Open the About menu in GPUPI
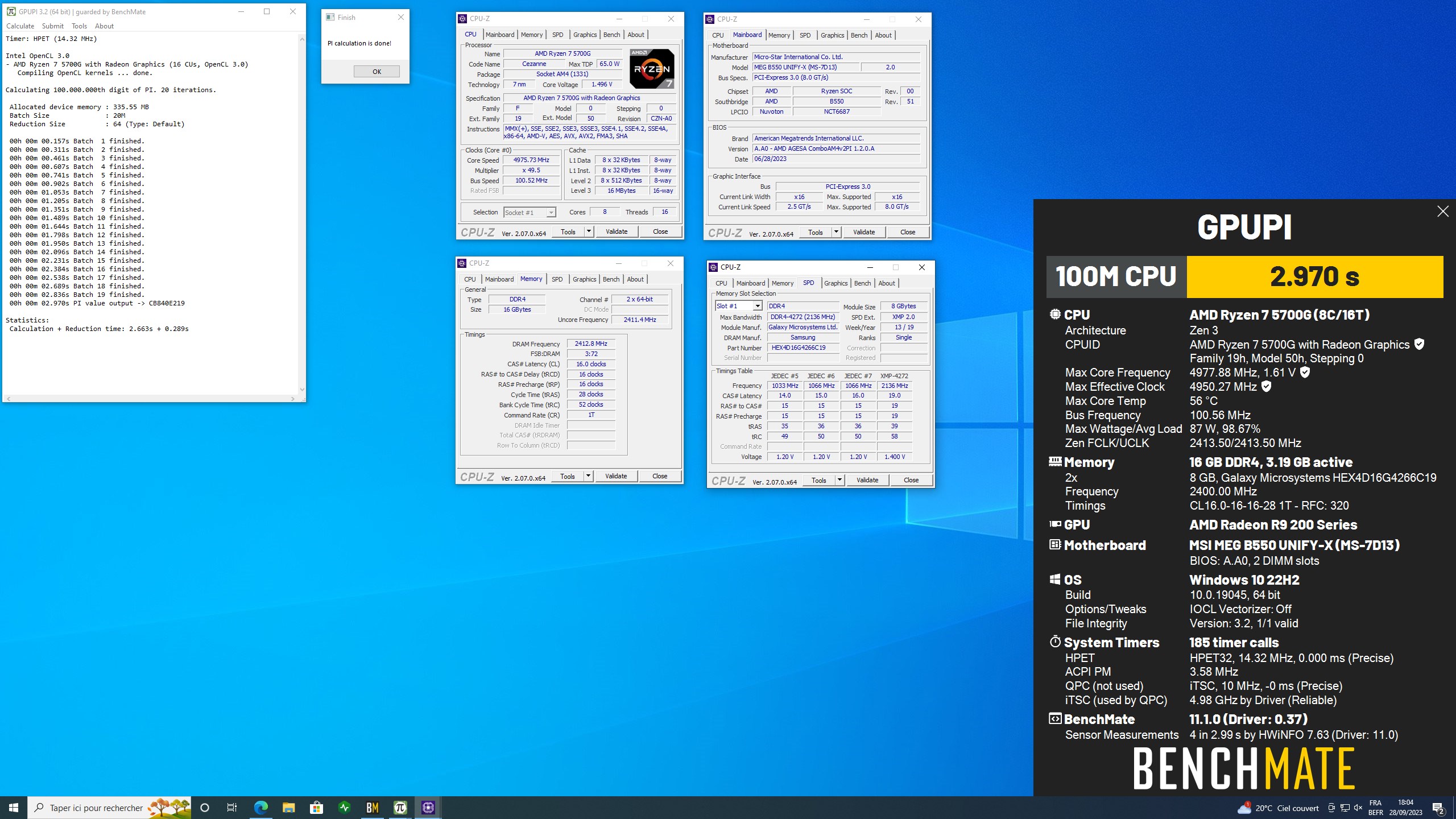 tap(104, 26)
